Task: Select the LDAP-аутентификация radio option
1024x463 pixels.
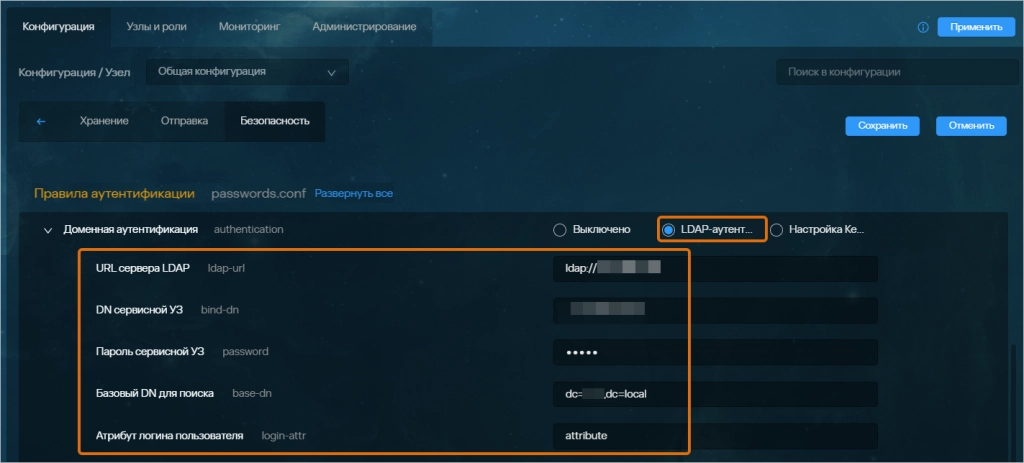Action: click(x=669, y=230)
